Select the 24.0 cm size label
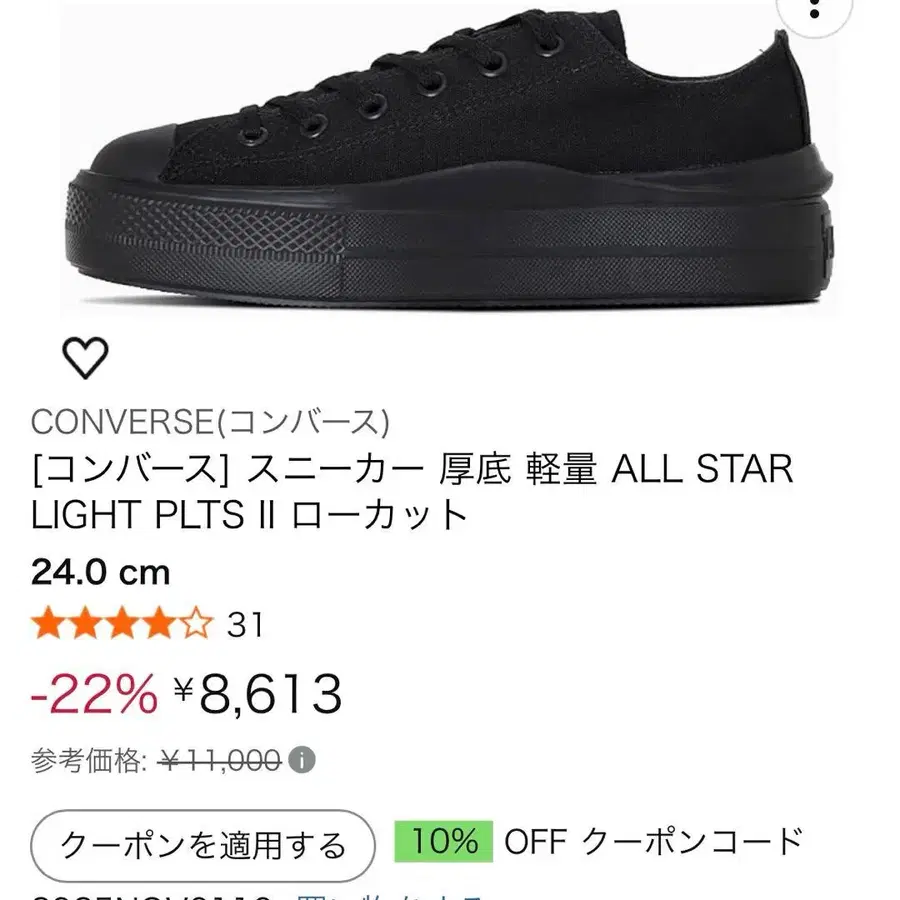This screenshot has width=900, height=900. (x=100, y=573)
